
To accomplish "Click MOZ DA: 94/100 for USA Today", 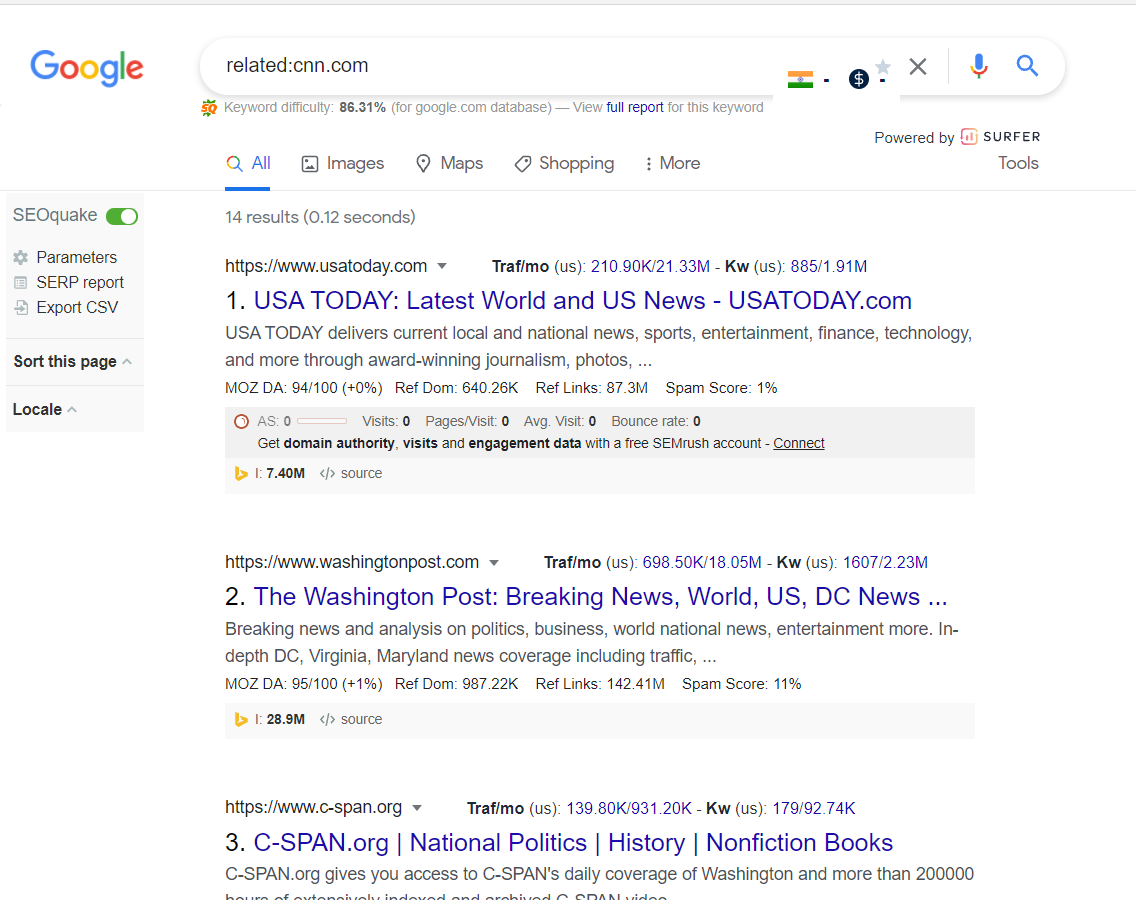I will tap(304, 388).
